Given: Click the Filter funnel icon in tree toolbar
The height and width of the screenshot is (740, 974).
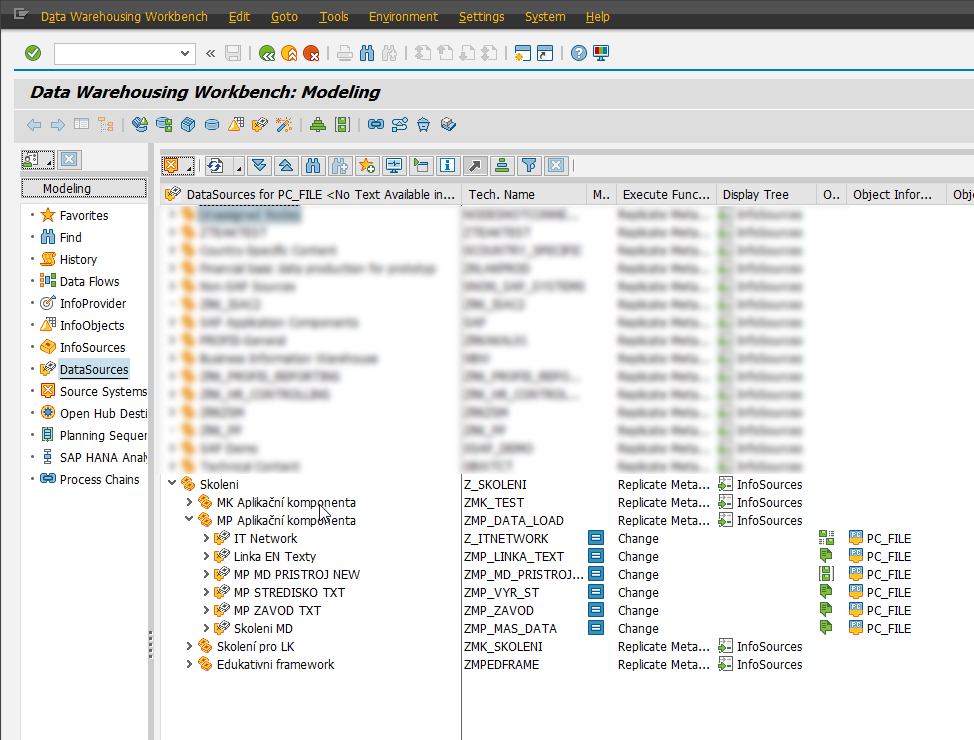Looking at the screenshot, I should [529, 165].
